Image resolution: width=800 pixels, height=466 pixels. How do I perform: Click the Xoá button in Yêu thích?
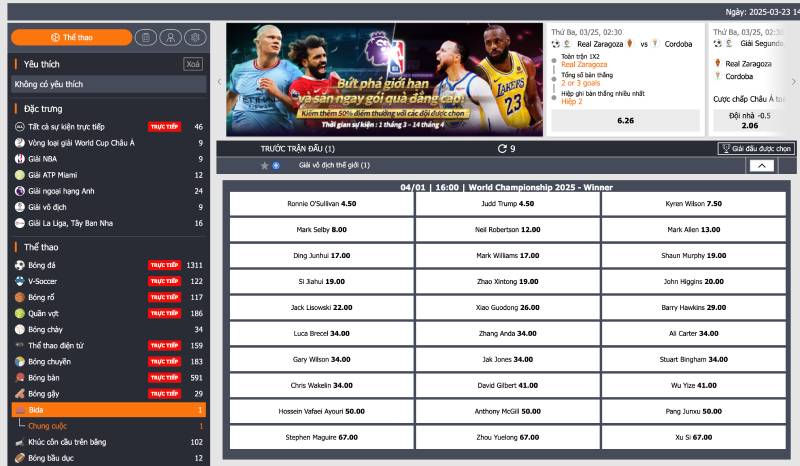[193, 64]
